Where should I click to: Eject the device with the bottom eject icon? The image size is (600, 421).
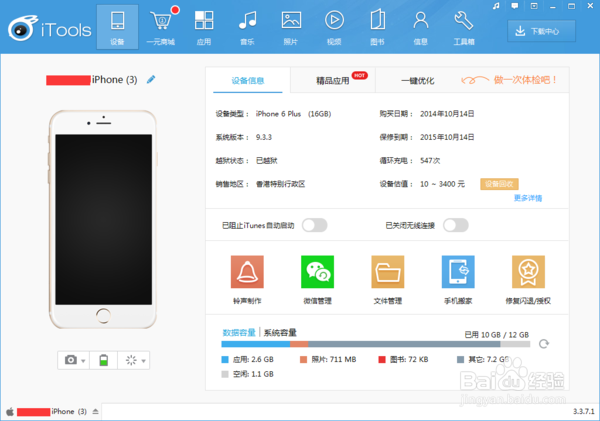click(x=96, y=411)
